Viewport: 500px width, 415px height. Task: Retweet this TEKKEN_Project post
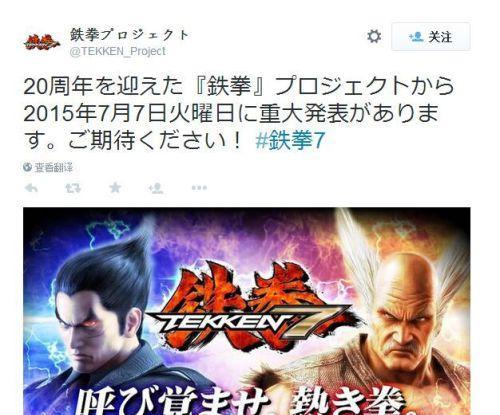pyautogui.click(x=73, y=188)
